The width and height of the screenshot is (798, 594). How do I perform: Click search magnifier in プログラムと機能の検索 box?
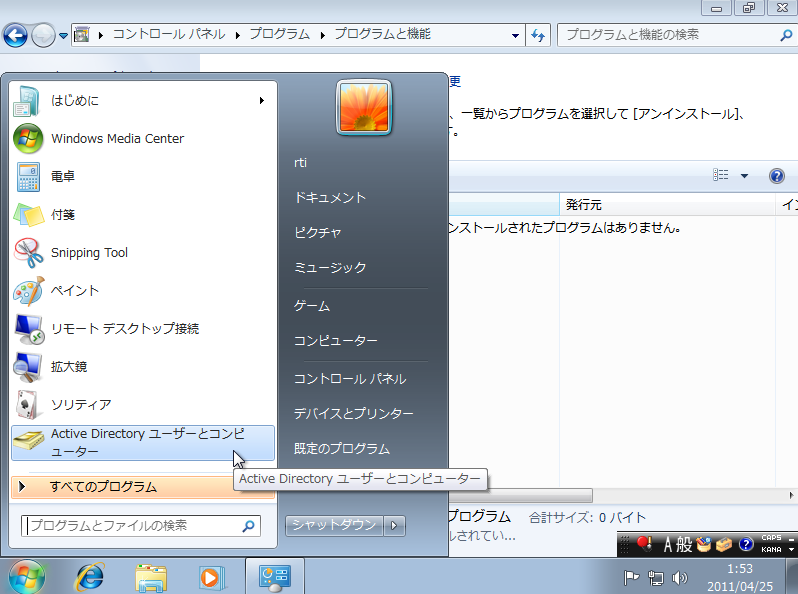[x=786, y=35]
